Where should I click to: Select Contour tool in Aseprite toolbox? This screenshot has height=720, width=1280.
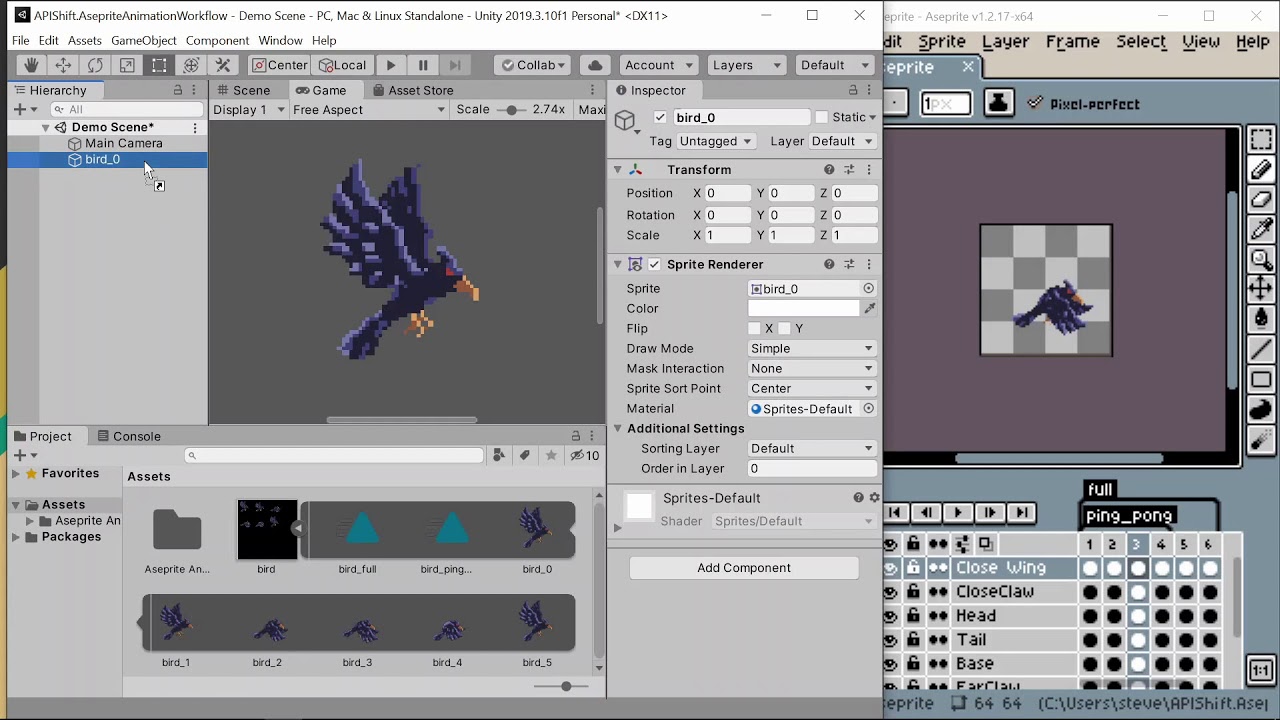click(1261, 409)
